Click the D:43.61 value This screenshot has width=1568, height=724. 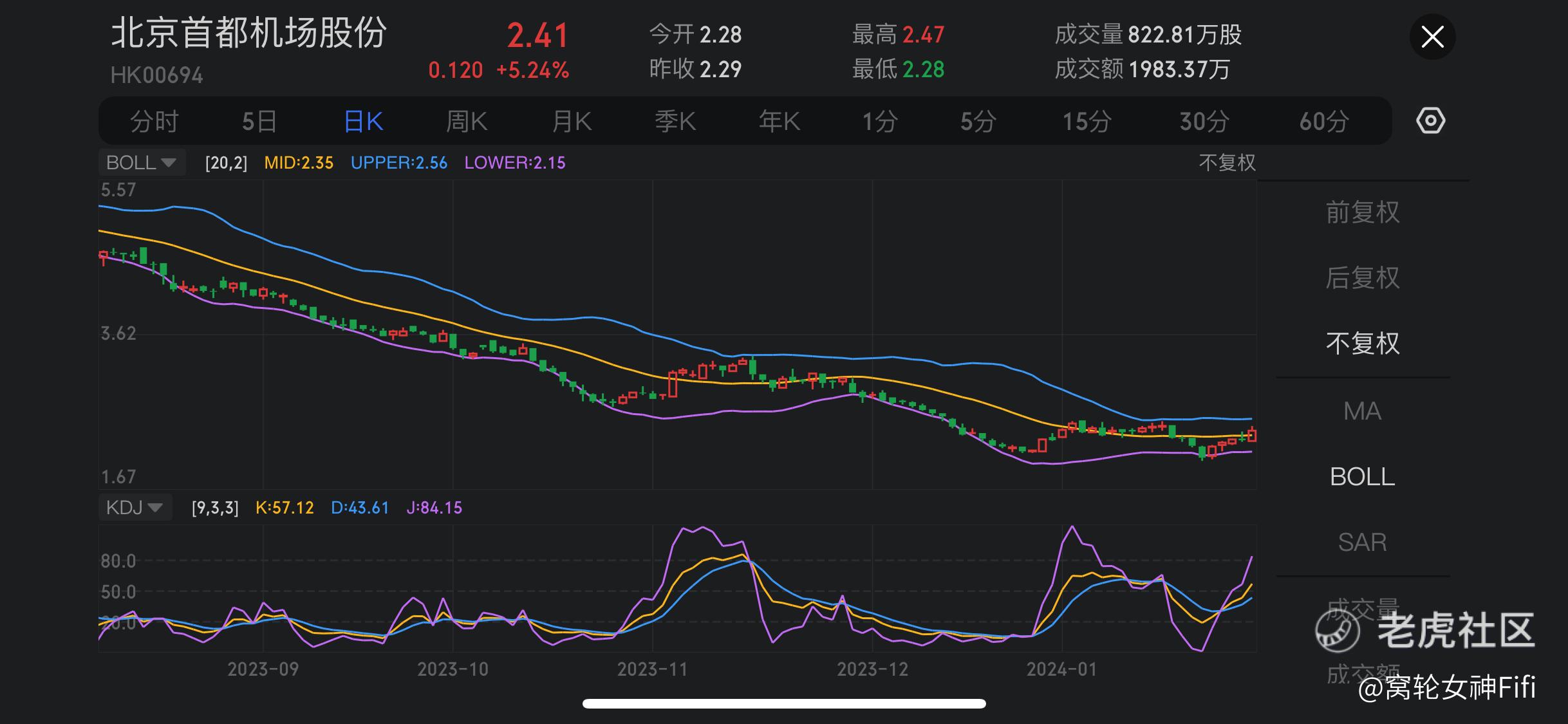tap(360, 508)
